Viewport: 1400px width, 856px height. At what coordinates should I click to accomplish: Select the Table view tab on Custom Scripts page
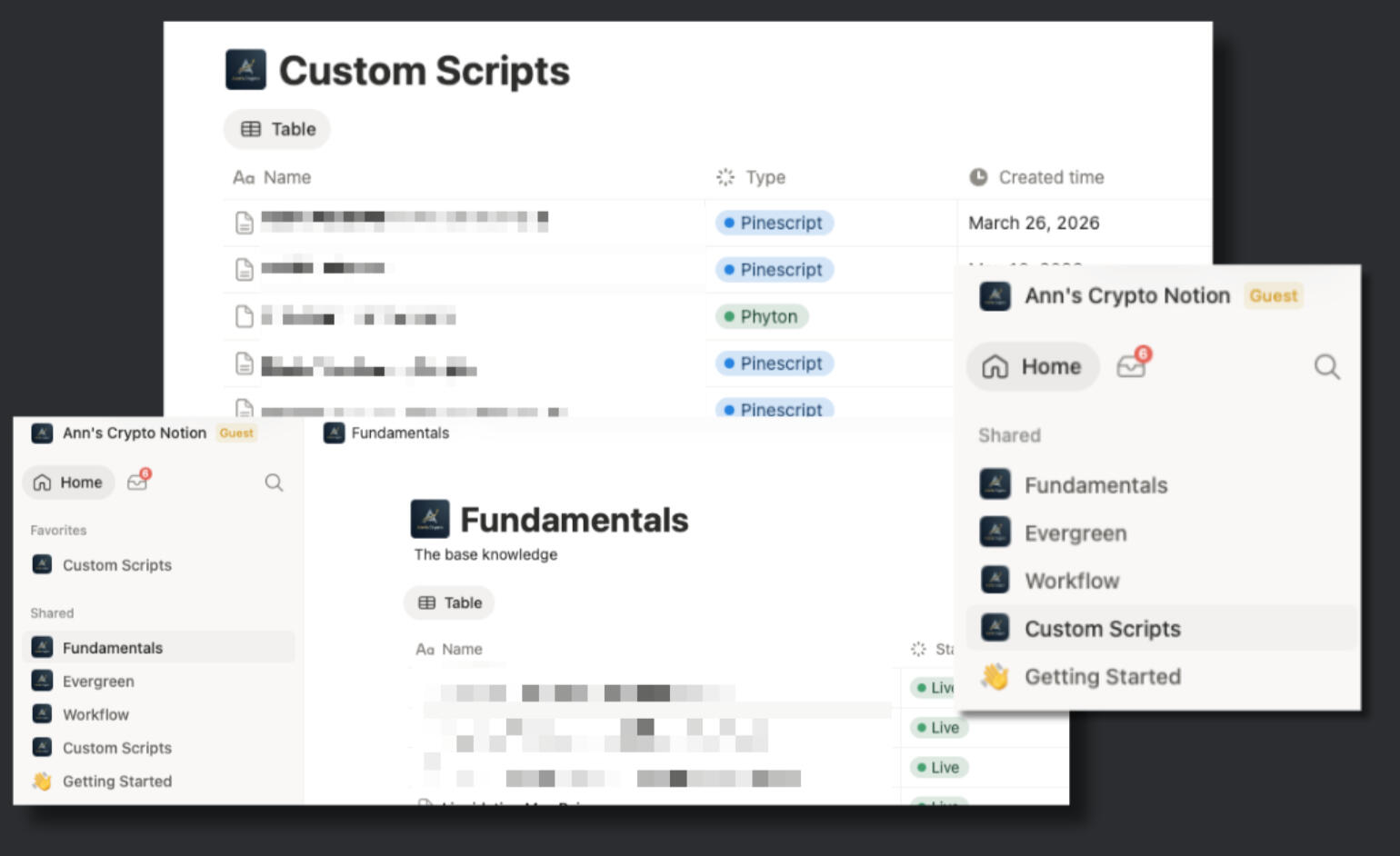[x=277, y=129]
